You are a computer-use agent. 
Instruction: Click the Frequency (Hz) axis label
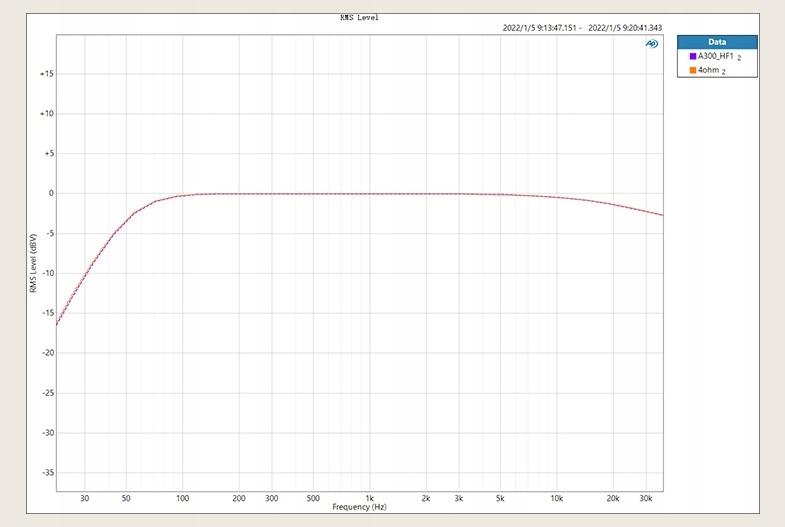pos(360,507)
